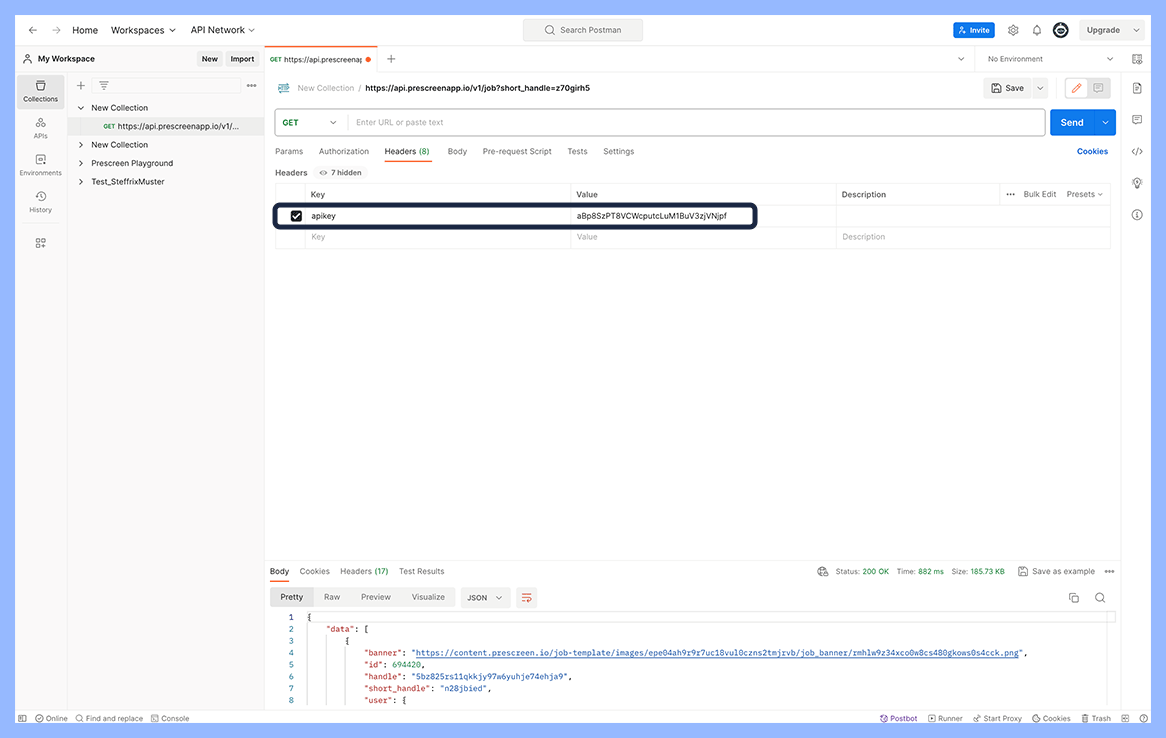Open the Trash from the status bar
Image resolution: width=1166 pixels, height=738 pixels.
[x=1096, y=718]
